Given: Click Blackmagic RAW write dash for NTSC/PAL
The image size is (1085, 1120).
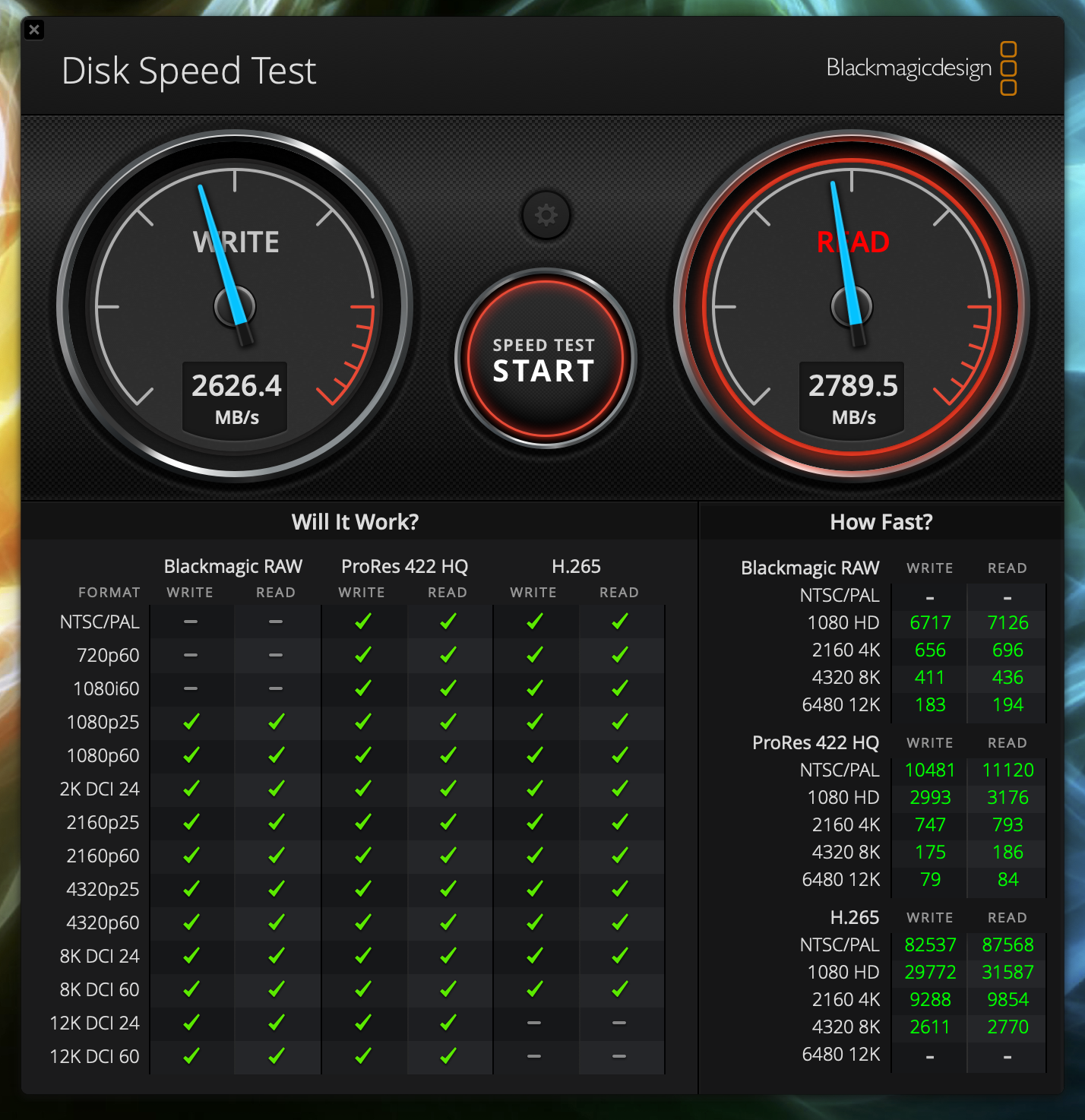Looking at the screenshot, I should pos(191,622).
